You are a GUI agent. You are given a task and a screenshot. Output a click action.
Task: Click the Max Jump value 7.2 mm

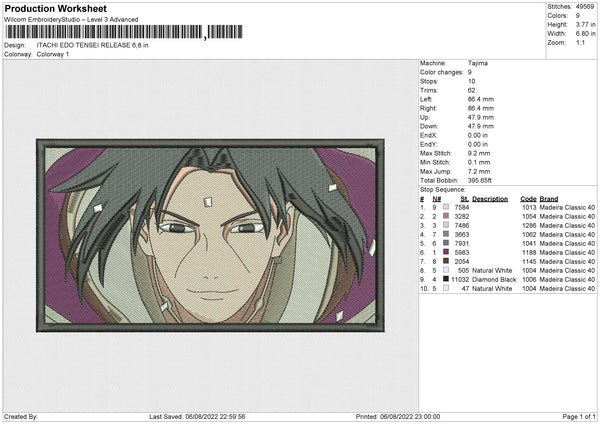tap(479, 171)
